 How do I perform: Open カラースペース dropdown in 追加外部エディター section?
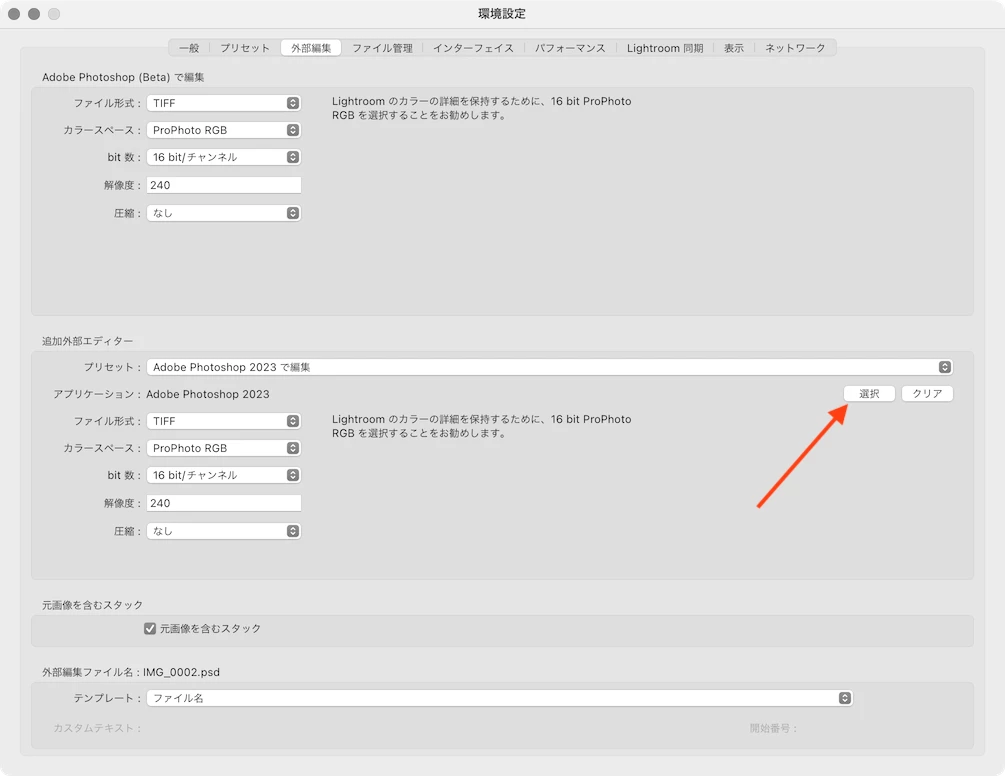[224, 448]
